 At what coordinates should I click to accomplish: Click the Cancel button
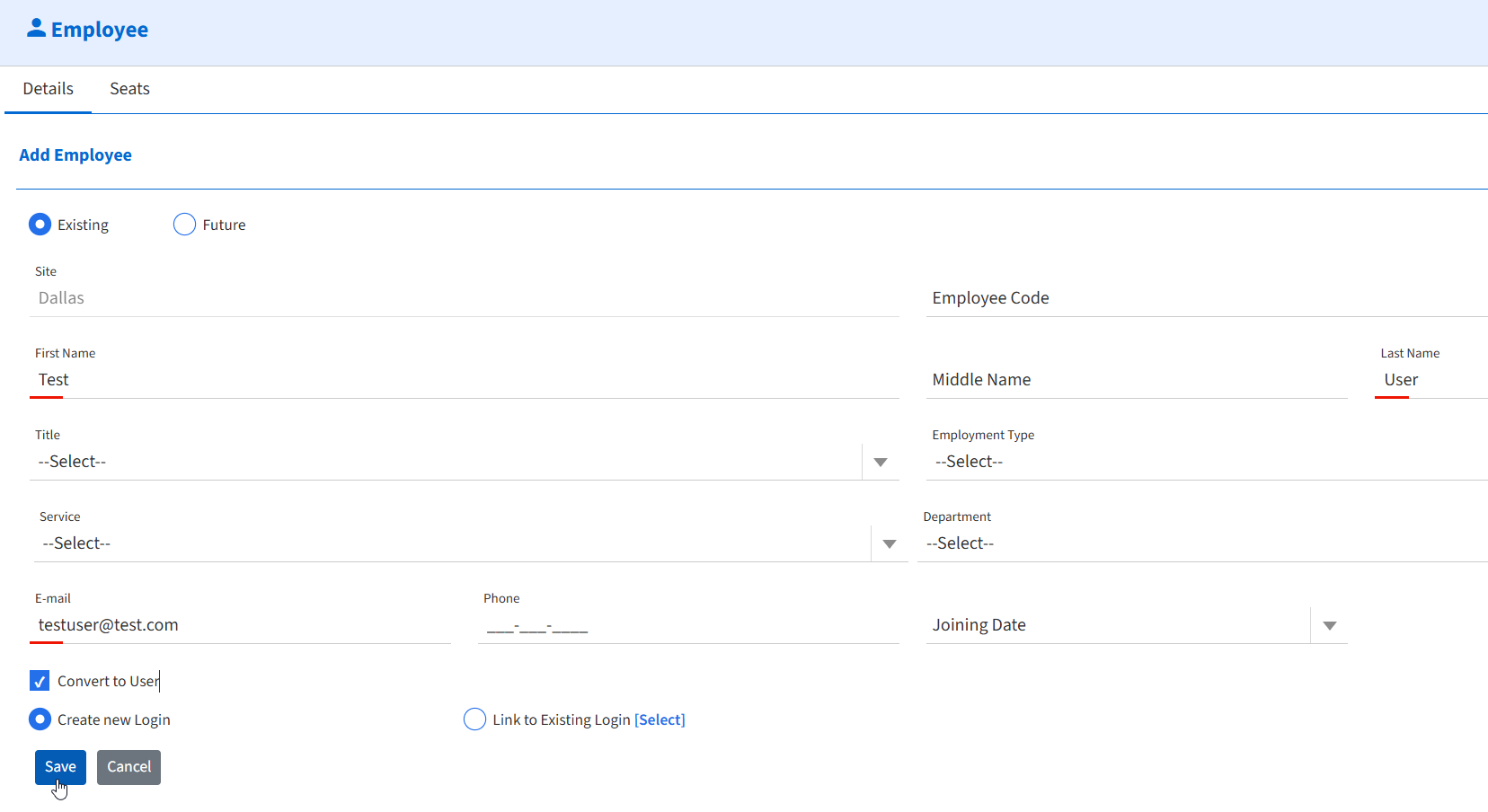pos(128,766)
